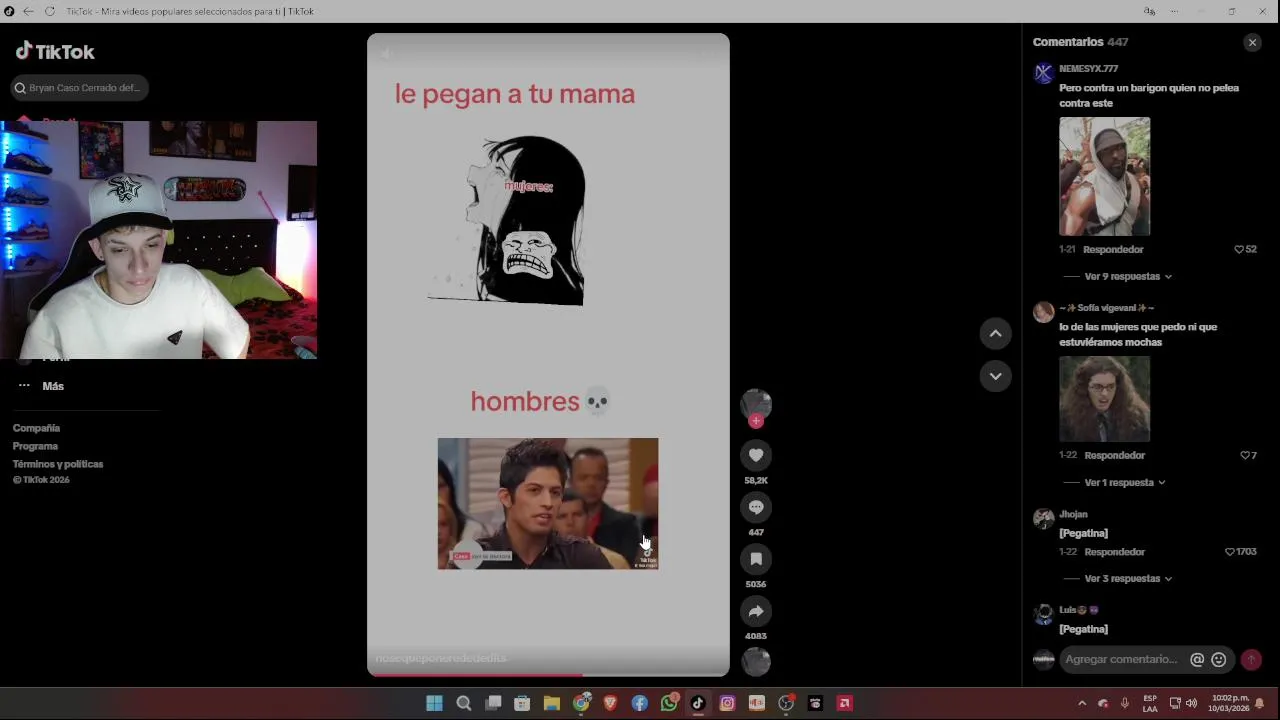Post comment with red send arrow
The height and width of the screenshot is (720, 1280).
pos(1251,659)
